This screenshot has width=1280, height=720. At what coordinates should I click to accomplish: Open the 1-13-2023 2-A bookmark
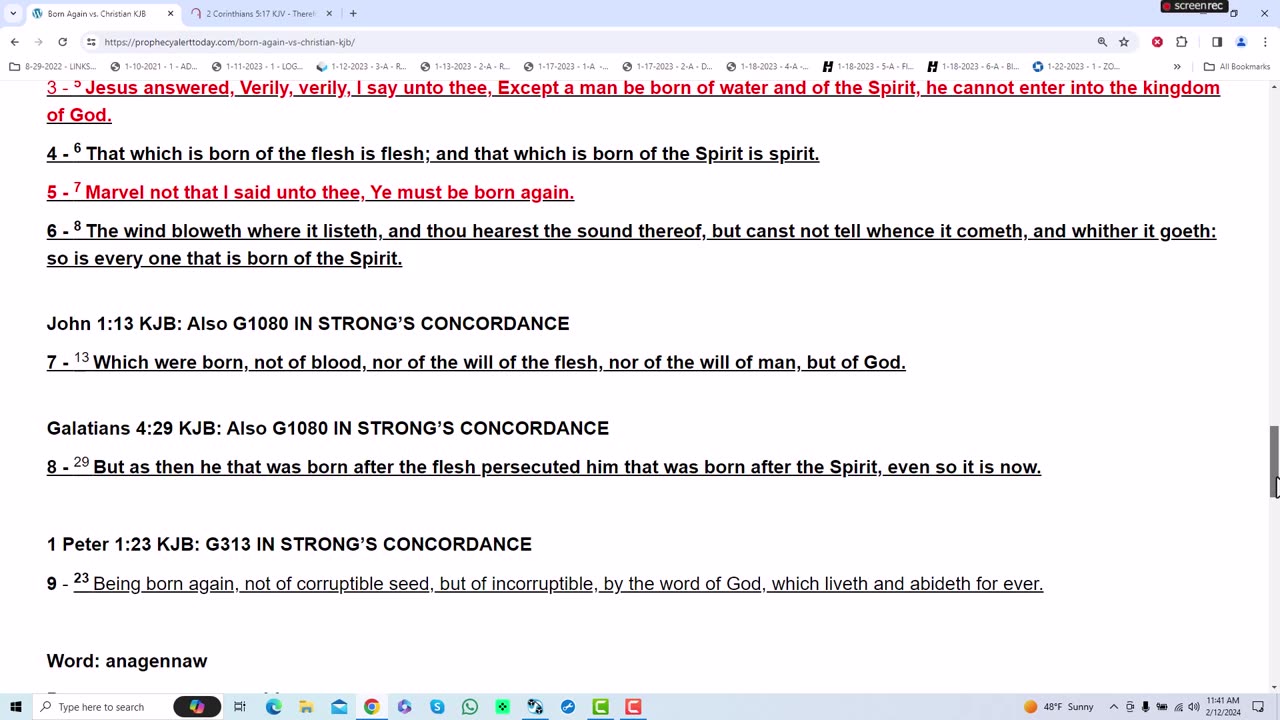465,67
